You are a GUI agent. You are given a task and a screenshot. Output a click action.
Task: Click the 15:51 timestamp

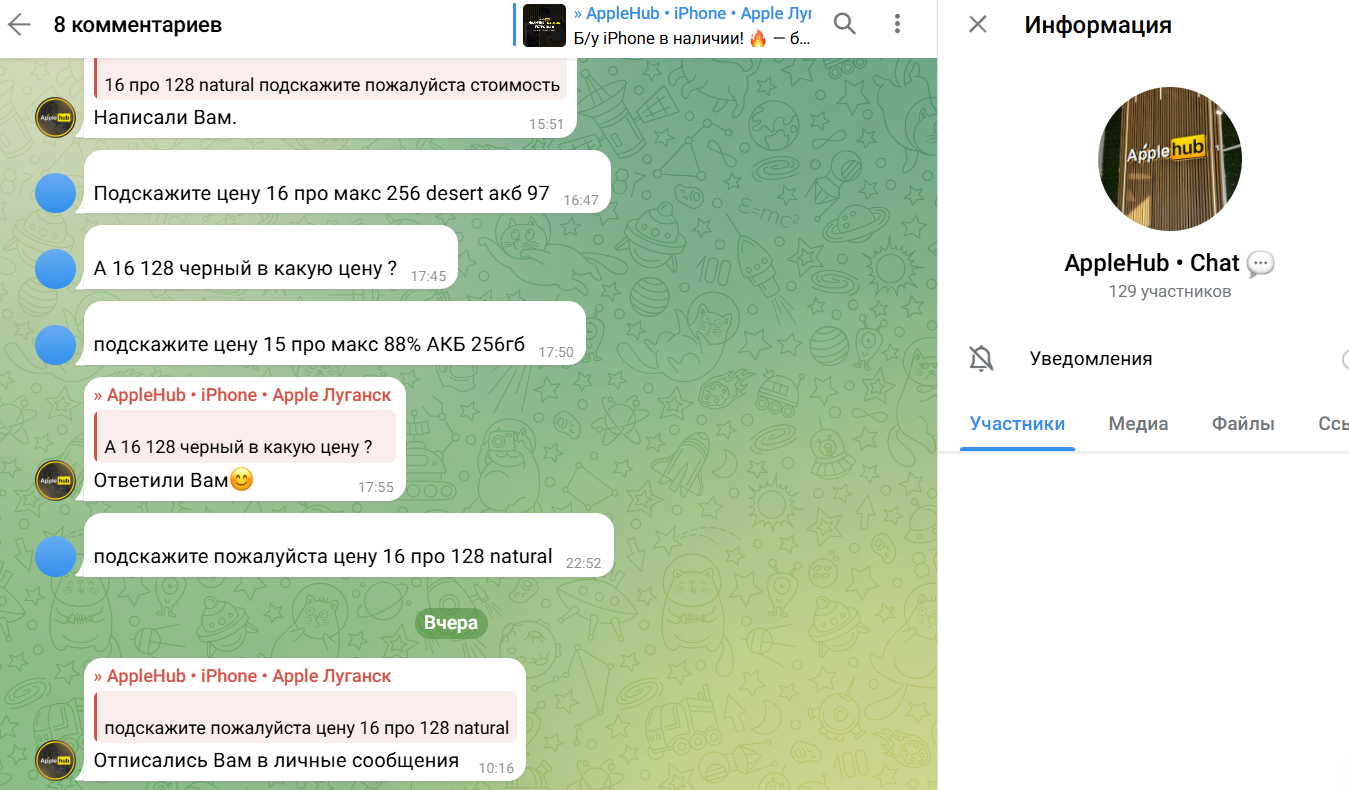click(547, 125)
